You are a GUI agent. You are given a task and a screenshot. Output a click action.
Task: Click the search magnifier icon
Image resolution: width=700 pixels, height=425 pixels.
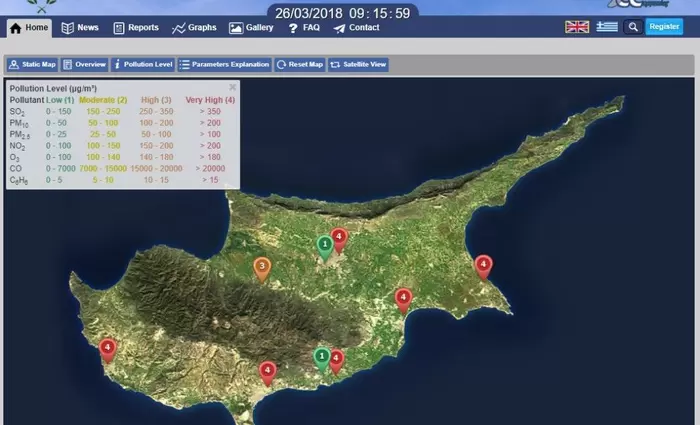pos(633,27)
